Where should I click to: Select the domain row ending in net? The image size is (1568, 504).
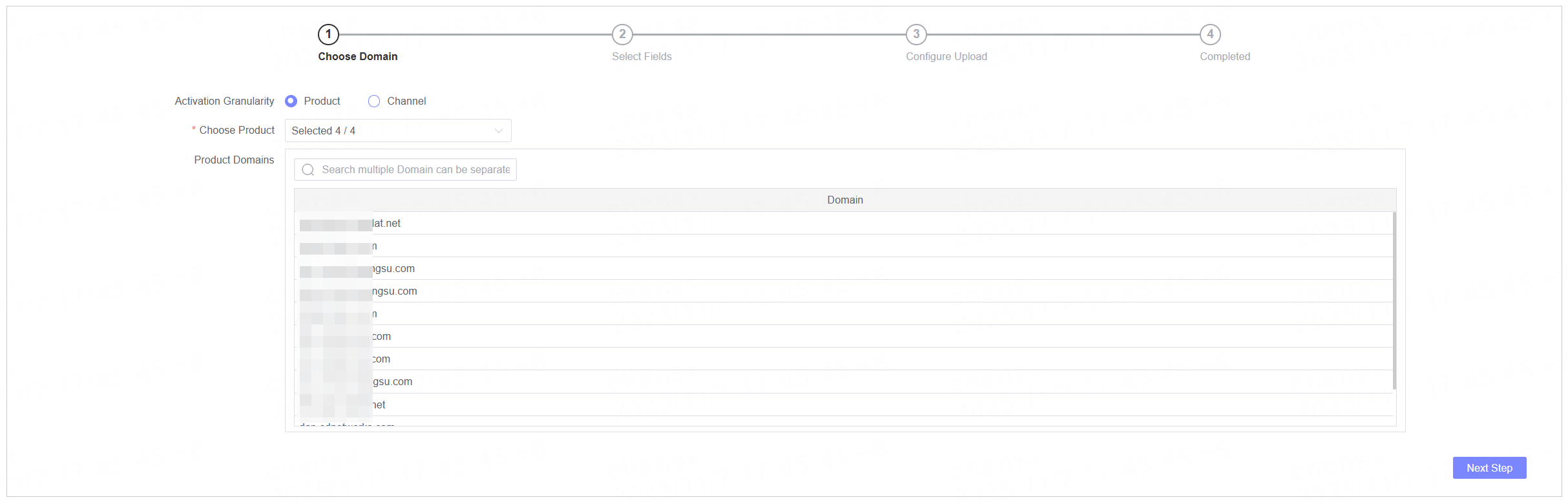tap(379, 405)
